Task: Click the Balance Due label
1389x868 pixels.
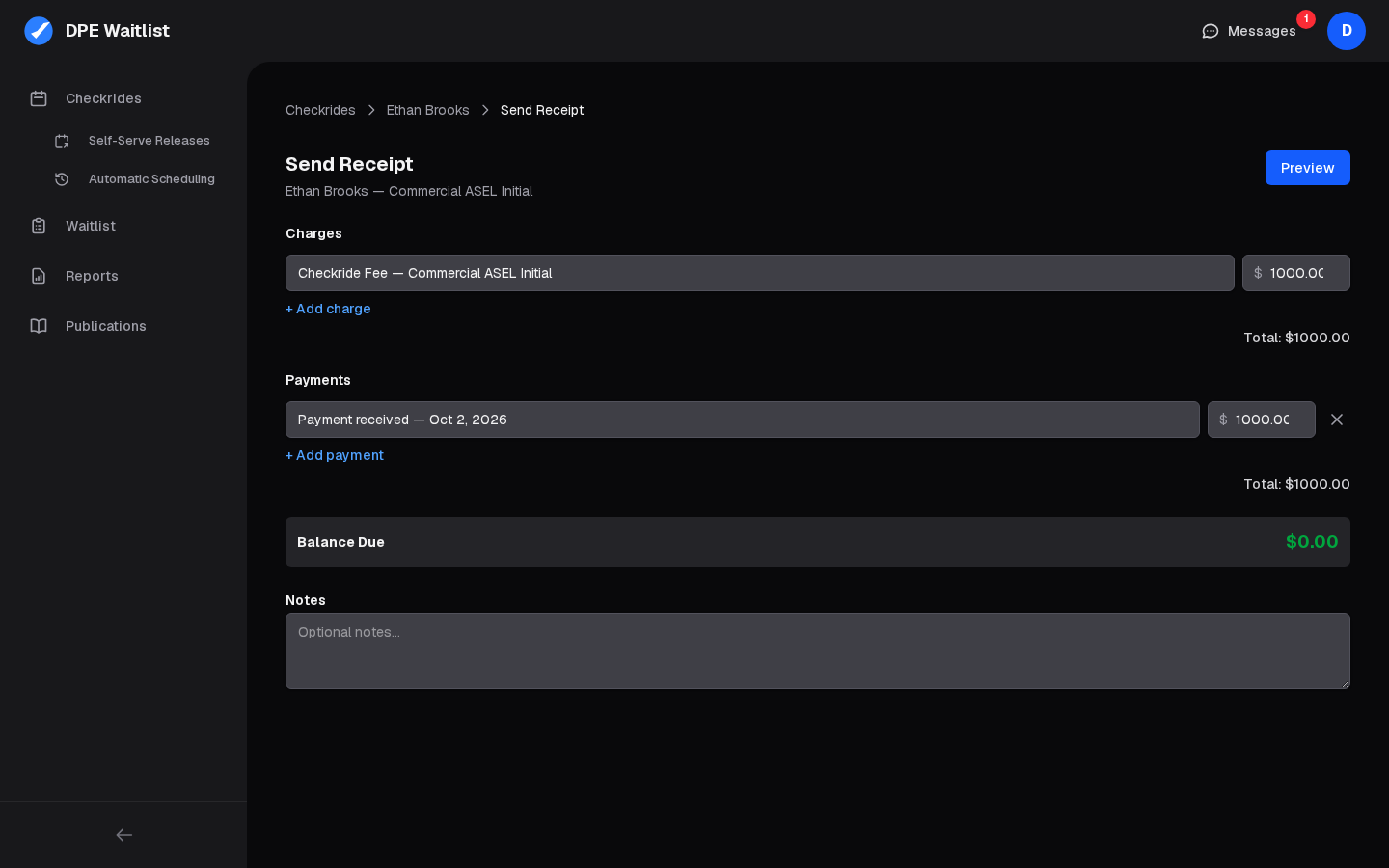Action: pyautogui.click(x=340, y=542)
